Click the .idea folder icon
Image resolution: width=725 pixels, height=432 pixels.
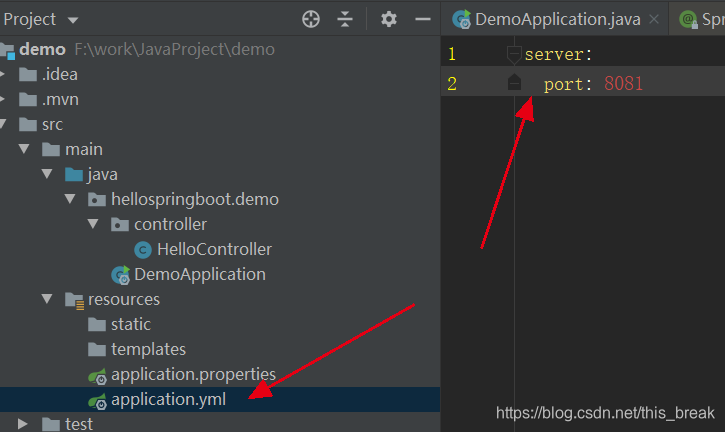[28, 74]
